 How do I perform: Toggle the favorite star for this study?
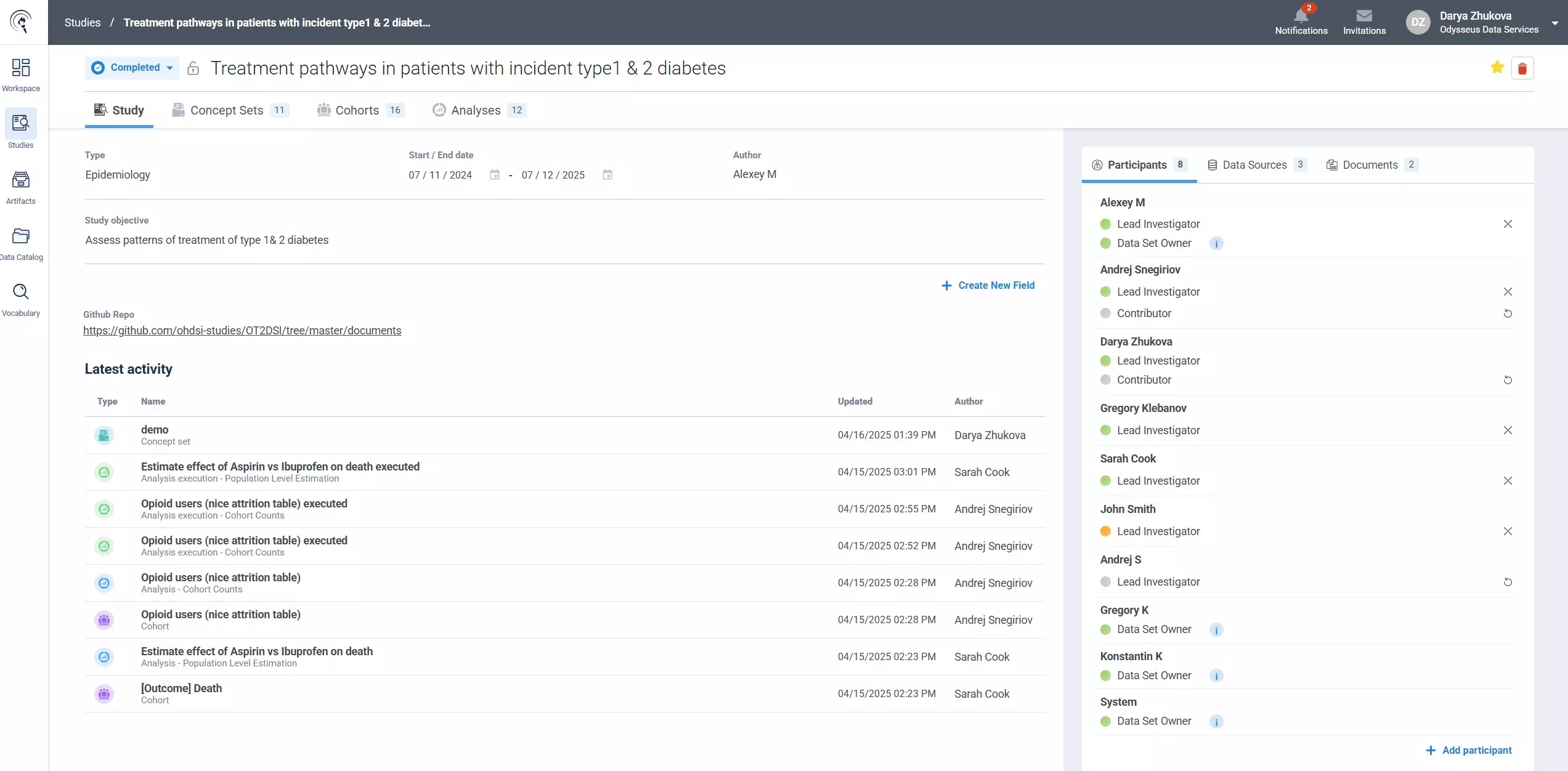coord(1497,68)
